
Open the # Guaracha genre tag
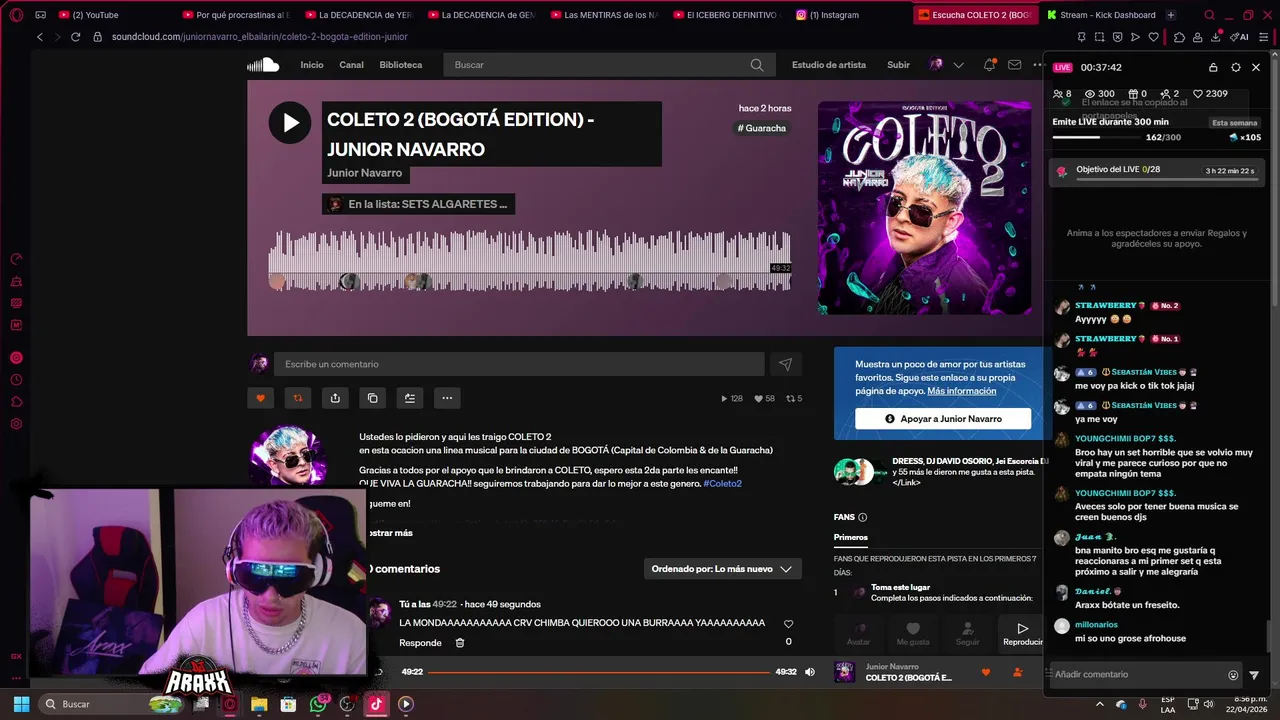coord(762,128)
